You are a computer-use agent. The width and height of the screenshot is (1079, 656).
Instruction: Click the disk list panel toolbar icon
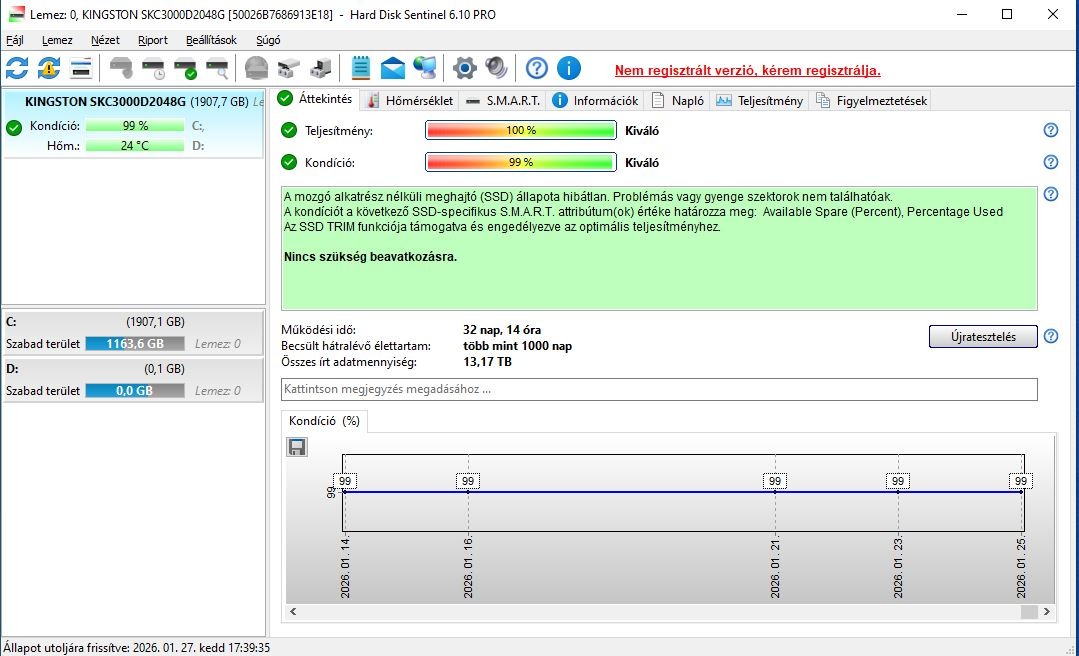81,68
